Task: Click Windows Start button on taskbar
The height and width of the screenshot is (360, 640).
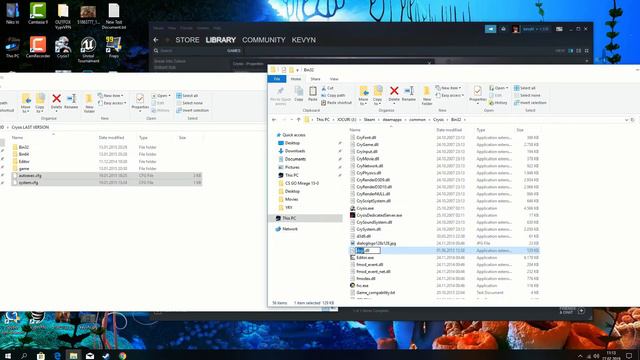Action: 7,356
